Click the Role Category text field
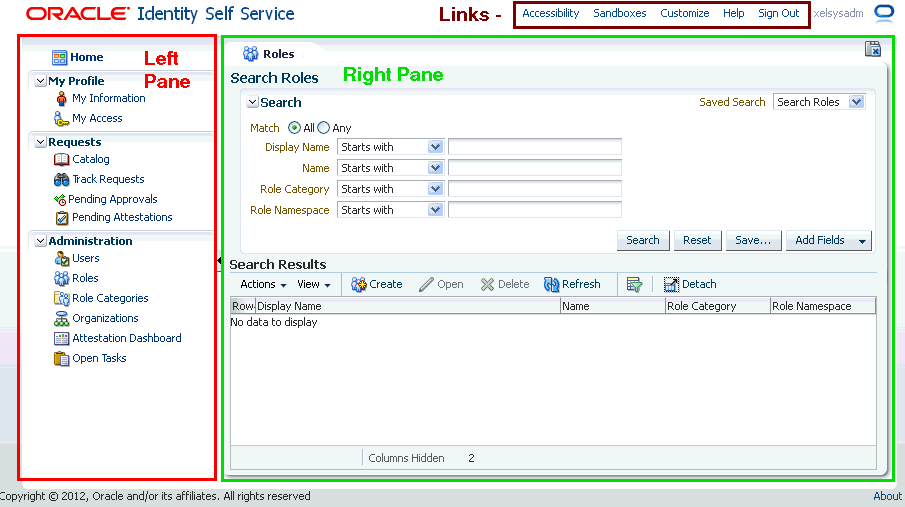Screen dimensions: 905x507 tap(535, 189)
